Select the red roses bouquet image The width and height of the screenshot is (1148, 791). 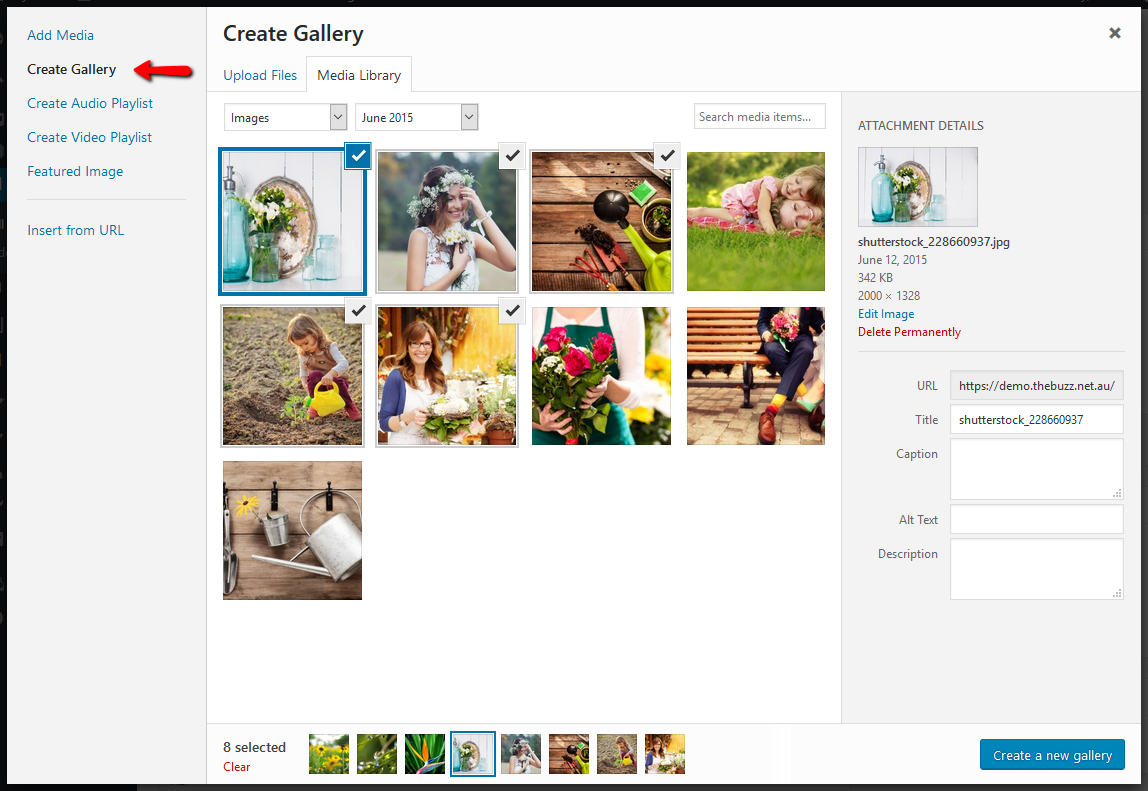[601, 376]
